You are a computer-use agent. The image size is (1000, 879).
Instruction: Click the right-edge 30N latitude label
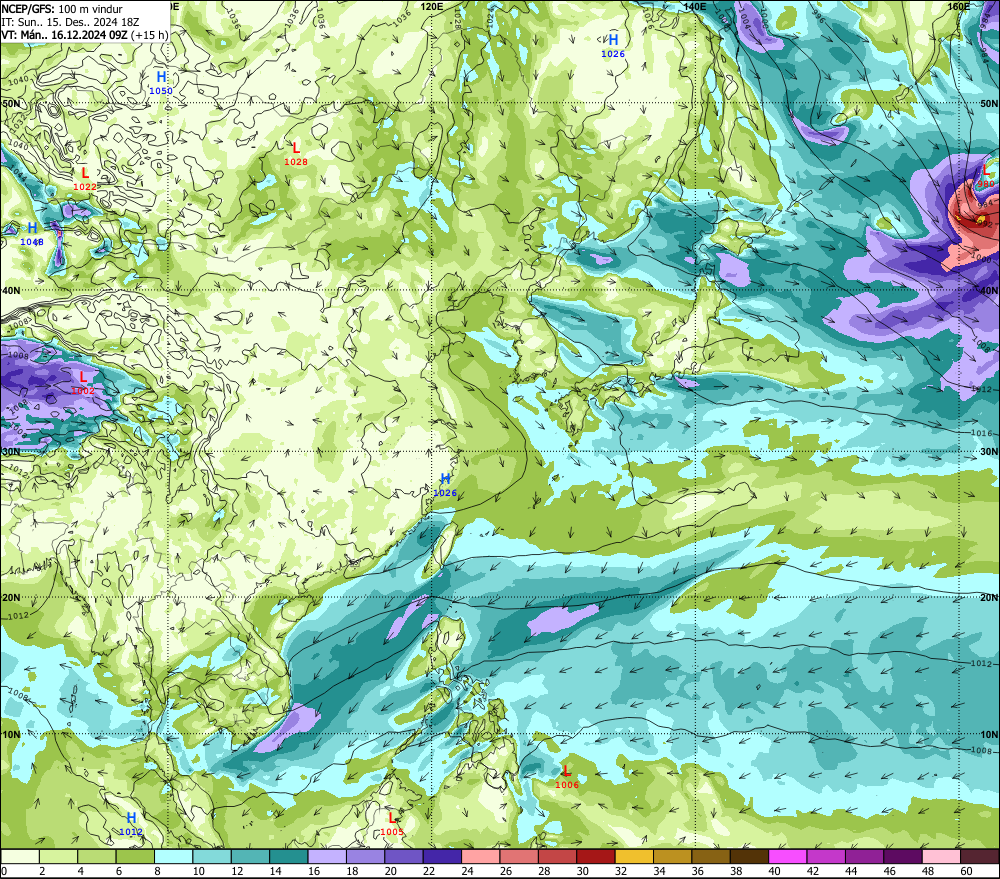click(x=989, y=452)
